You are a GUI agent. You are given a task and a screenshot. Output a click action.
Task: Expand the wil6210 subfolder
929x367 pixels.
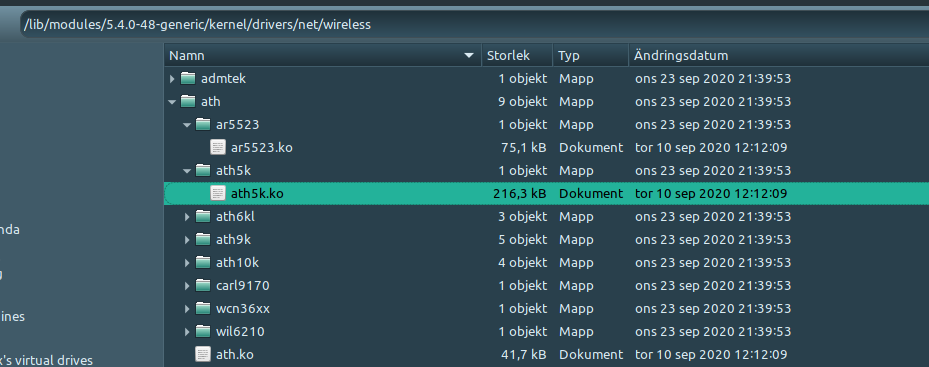[x=187, y=332]
